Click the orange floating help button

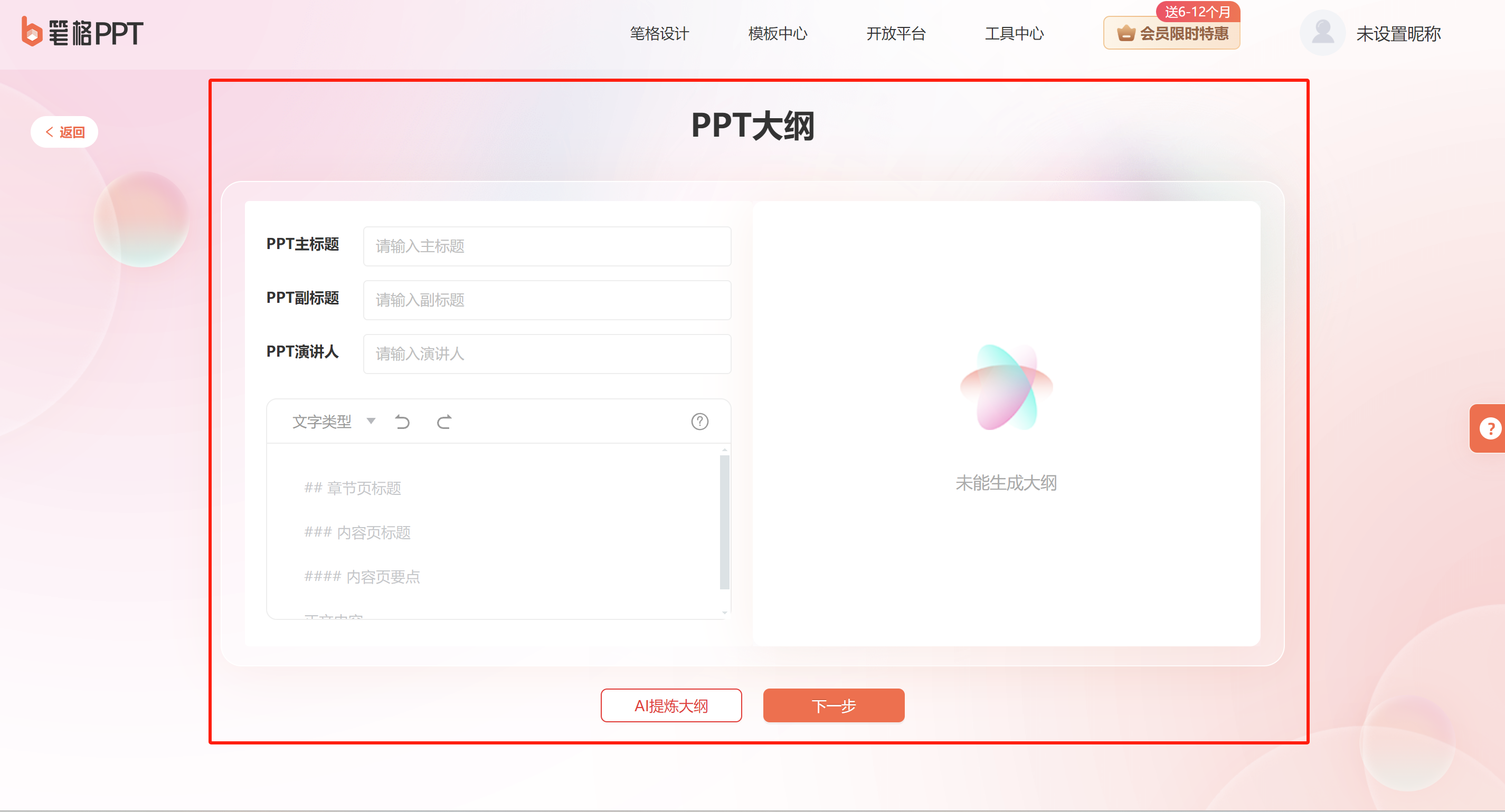(1489, 429)
